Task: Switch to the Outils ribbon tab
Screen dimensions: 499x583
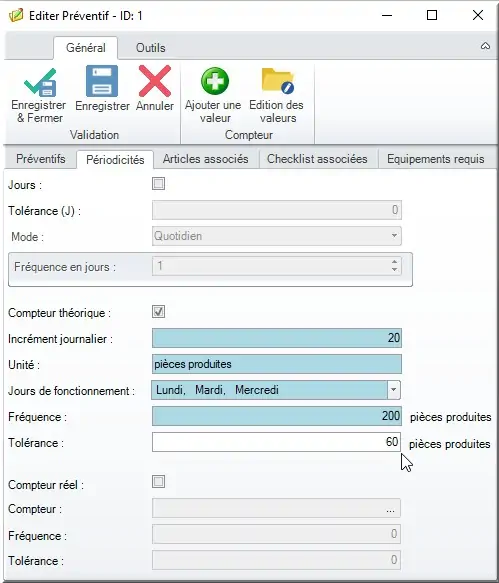Action: (151, 48)
